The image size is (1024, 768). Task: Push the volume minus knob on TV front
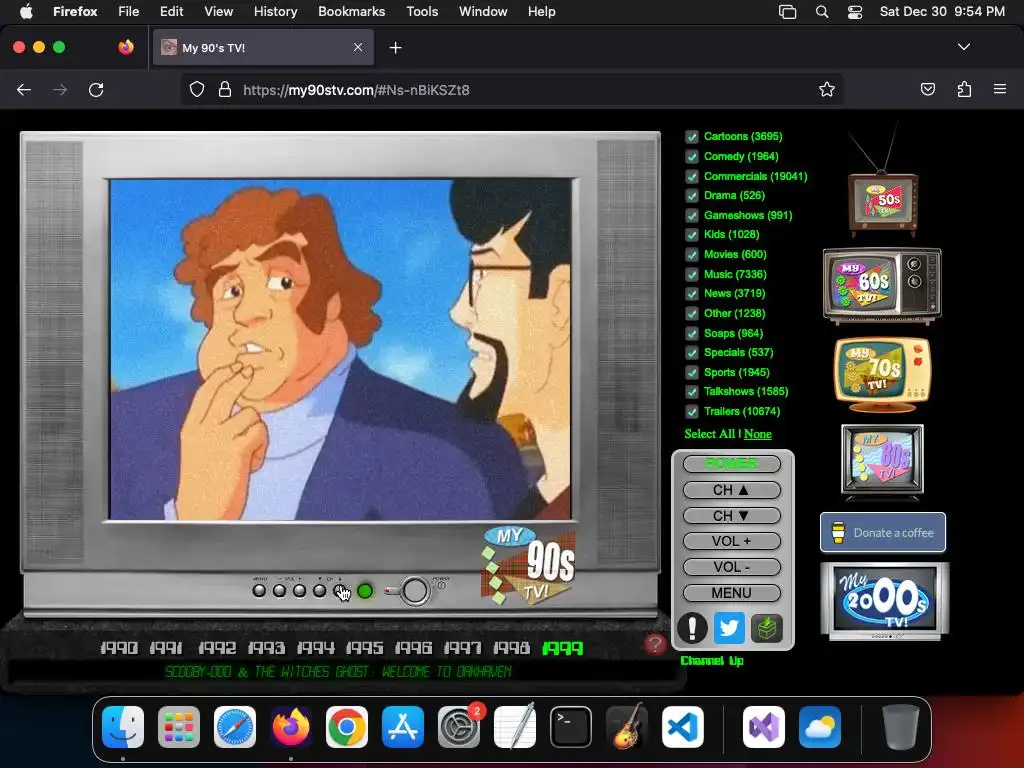[x=280, y=591]
